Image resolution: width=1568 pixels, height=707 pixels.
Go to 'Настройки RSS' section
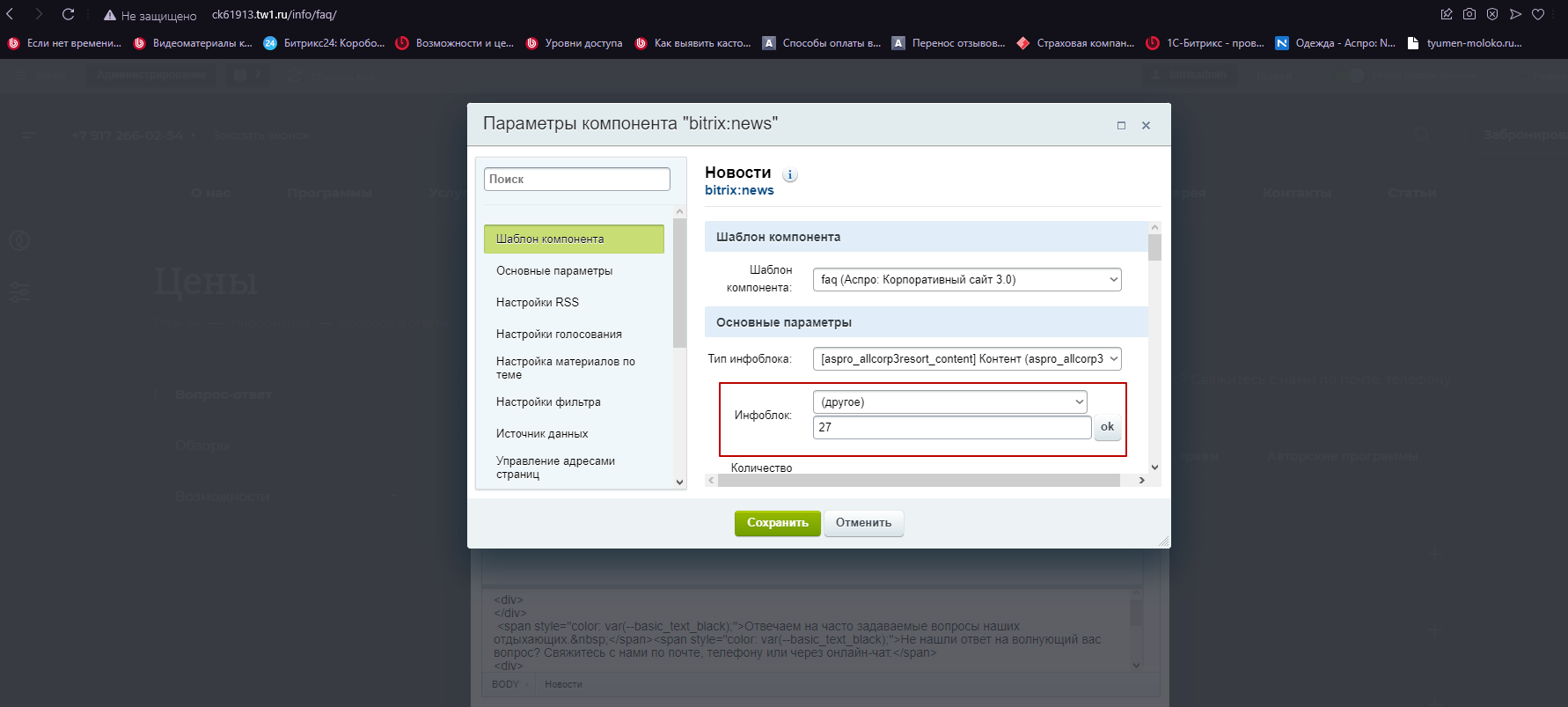point(538,303)
